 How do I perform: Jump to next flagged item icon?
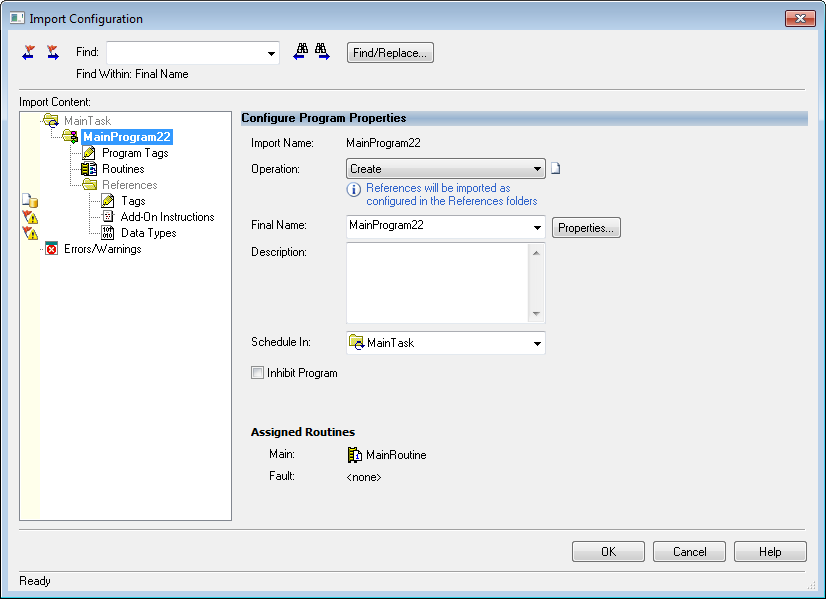[53, 52]
